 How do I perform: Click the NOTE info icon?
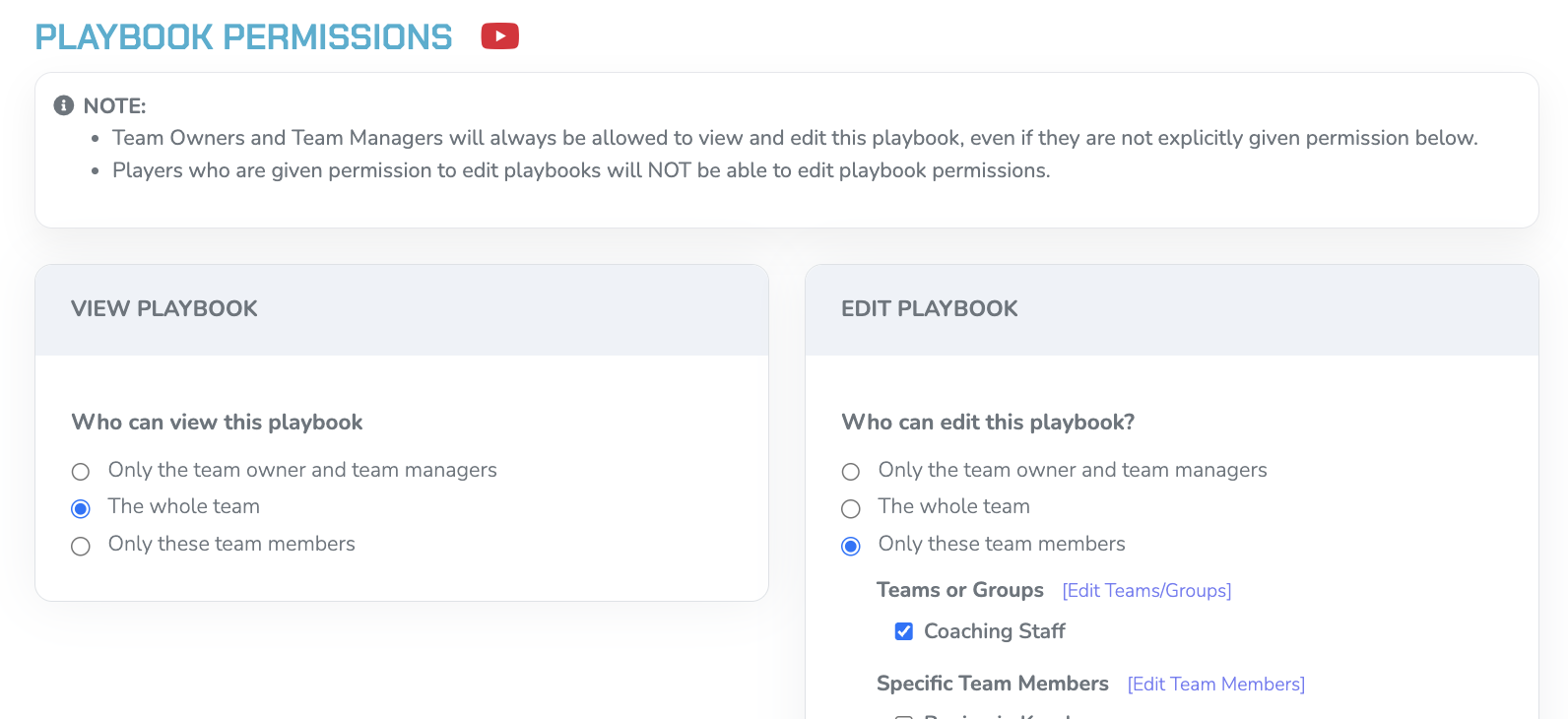point(64,105)
